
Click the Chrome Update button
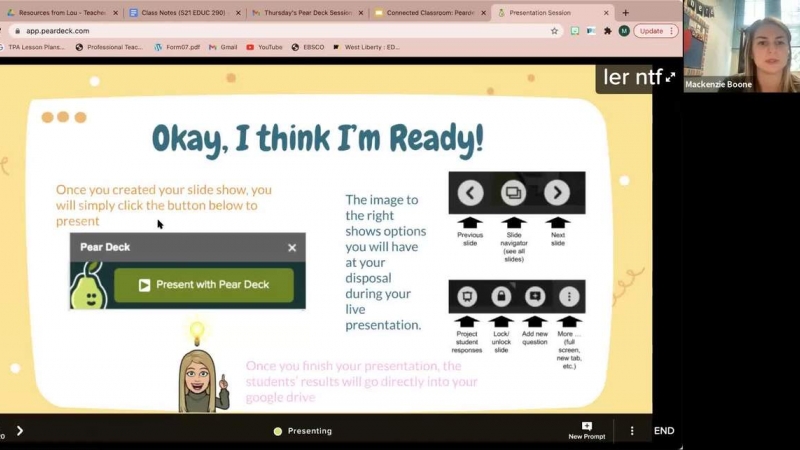pyautogui.click(x=651, y=31)
